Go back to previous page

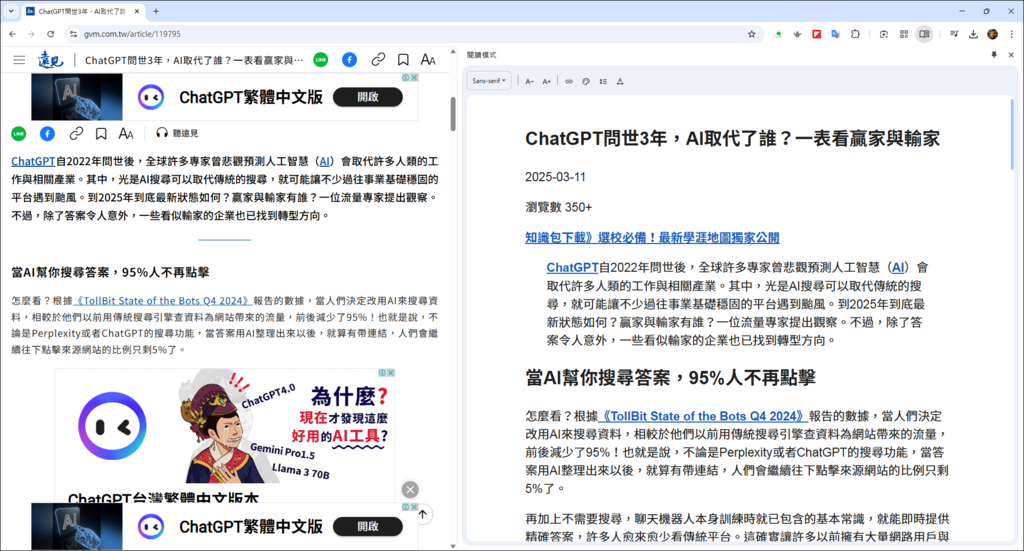12,34
